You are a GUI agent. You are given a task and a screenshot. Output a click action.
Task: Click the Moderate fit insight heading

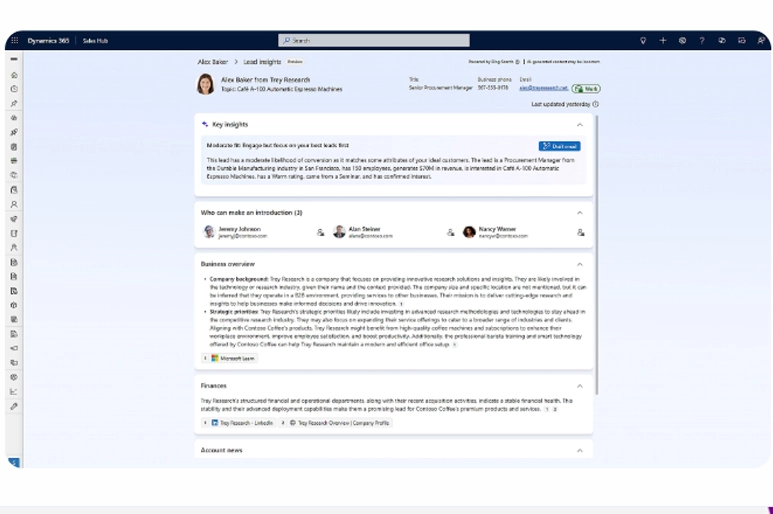[x=278, y=145]
